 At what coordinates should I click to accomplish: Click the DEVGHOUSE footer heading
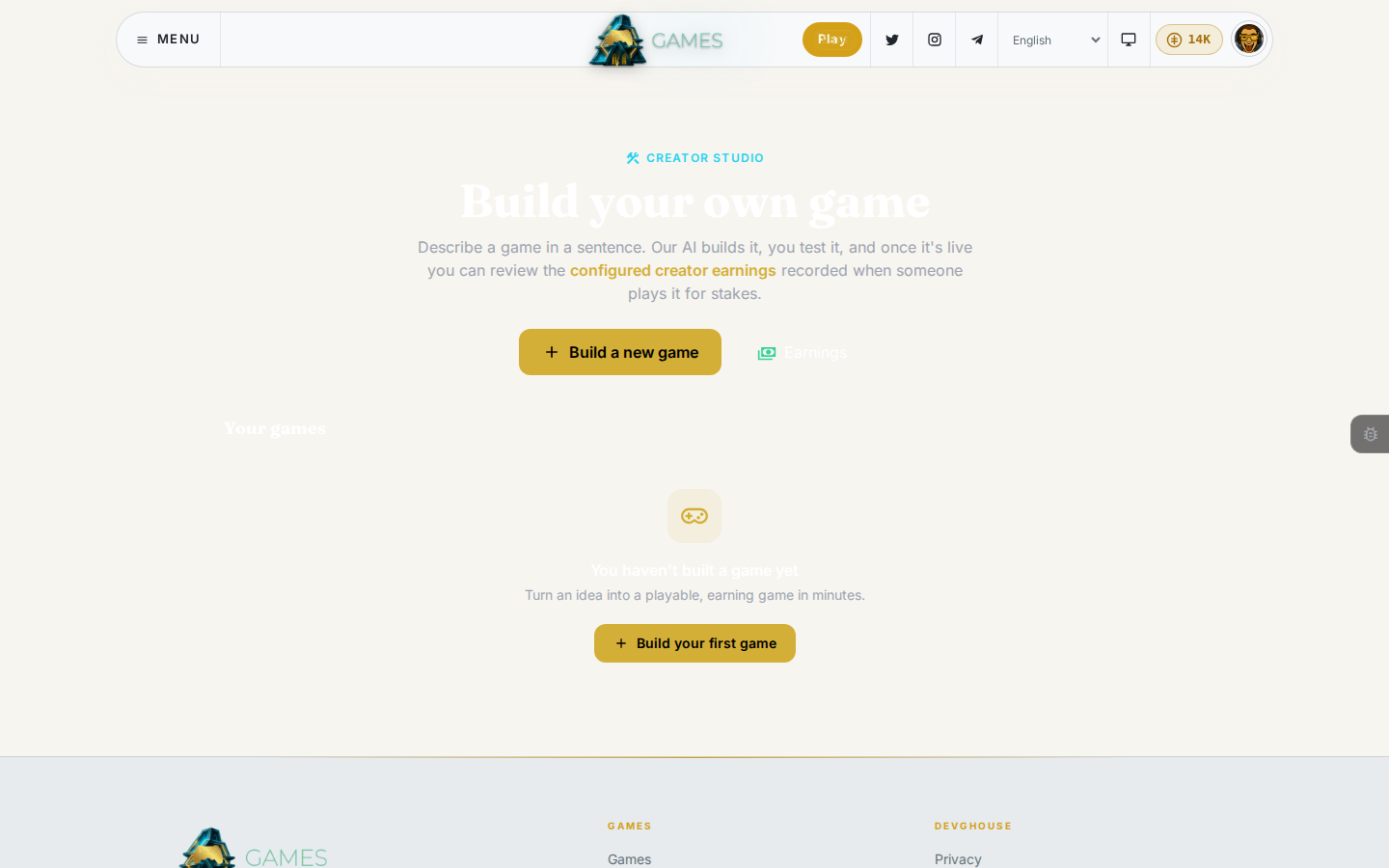click(973, 826)
